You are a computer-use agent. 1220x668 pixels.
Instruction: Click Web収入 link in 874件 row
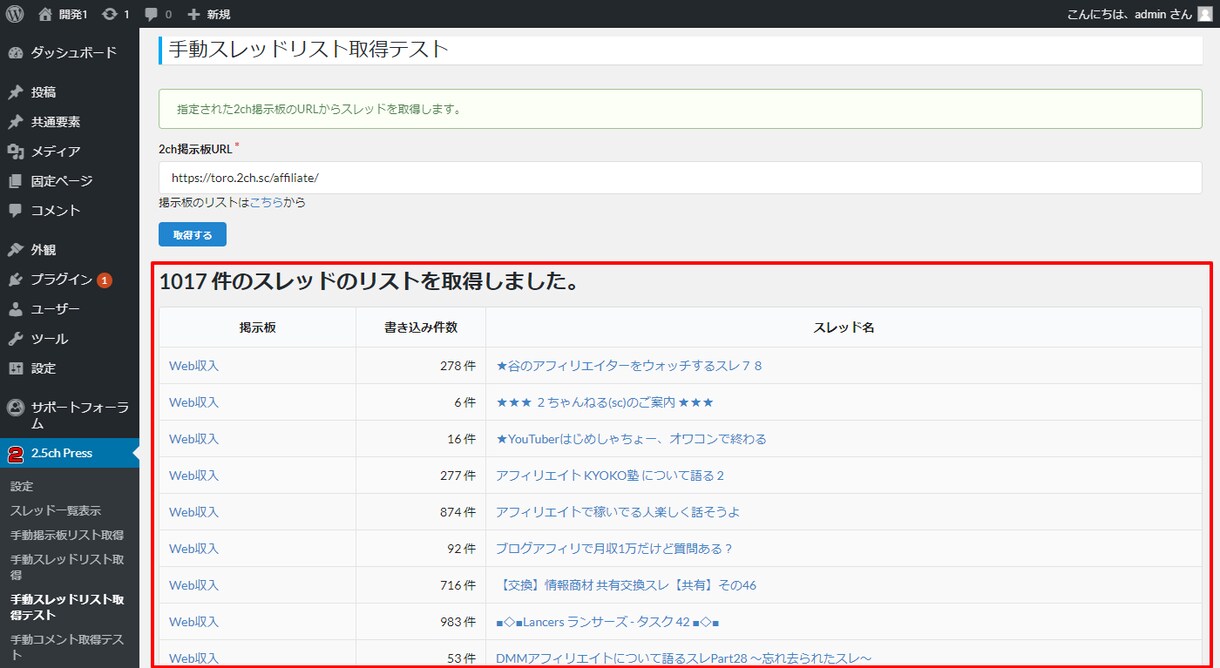point(194,512)
